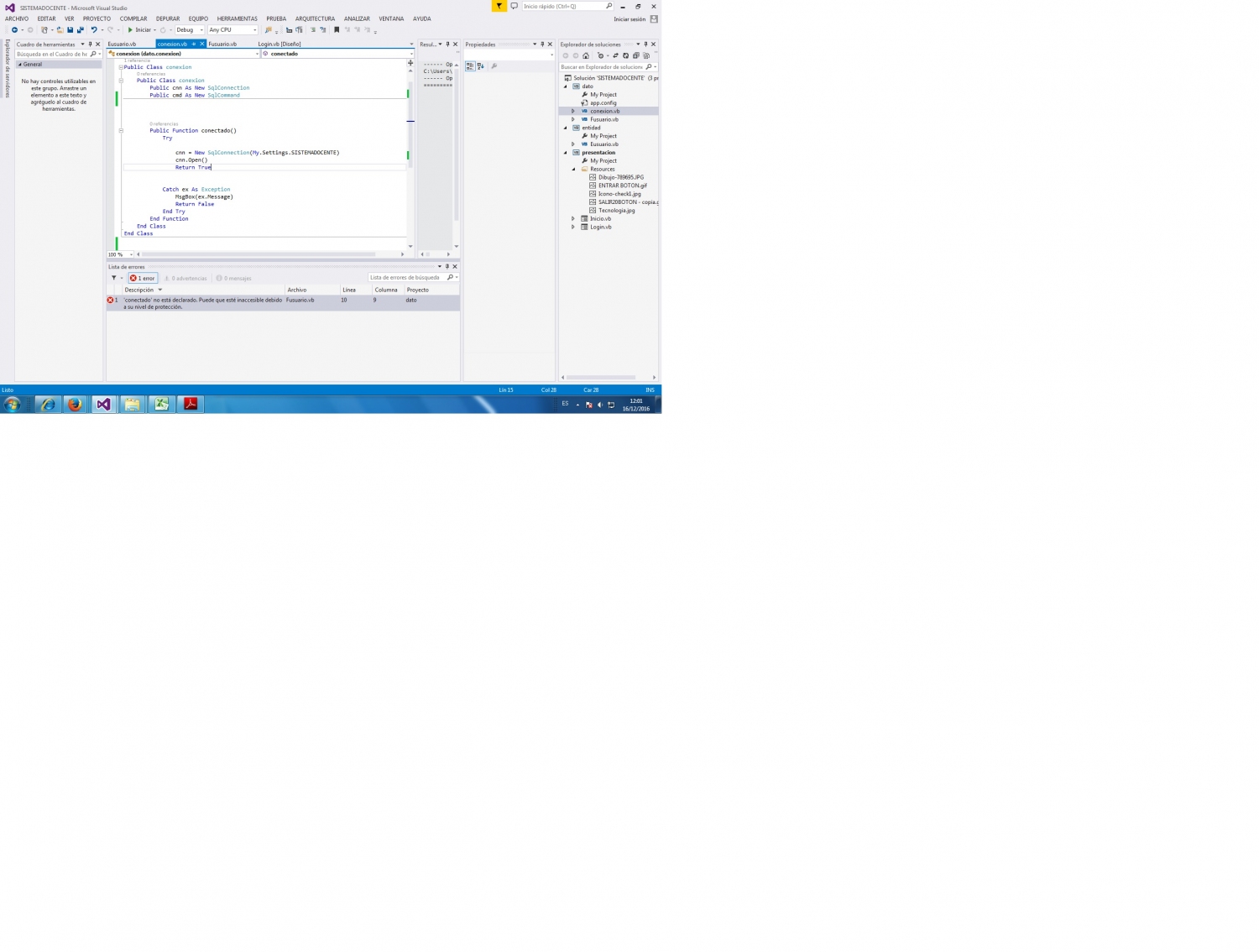Pin the Cuadro de herramientas panel
This screenshot has height=952, width=1259.
(90, 44)
